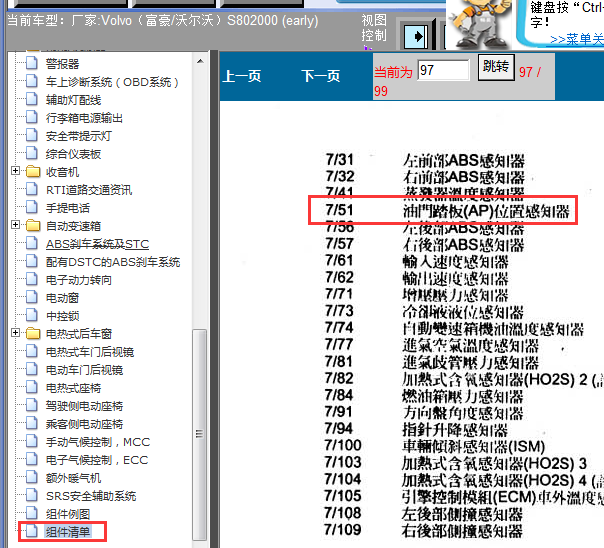Click component row 7/100 車輛傾斜感知器(ISM)
Viewport: 604px width, 548px height.
[435, 446]
